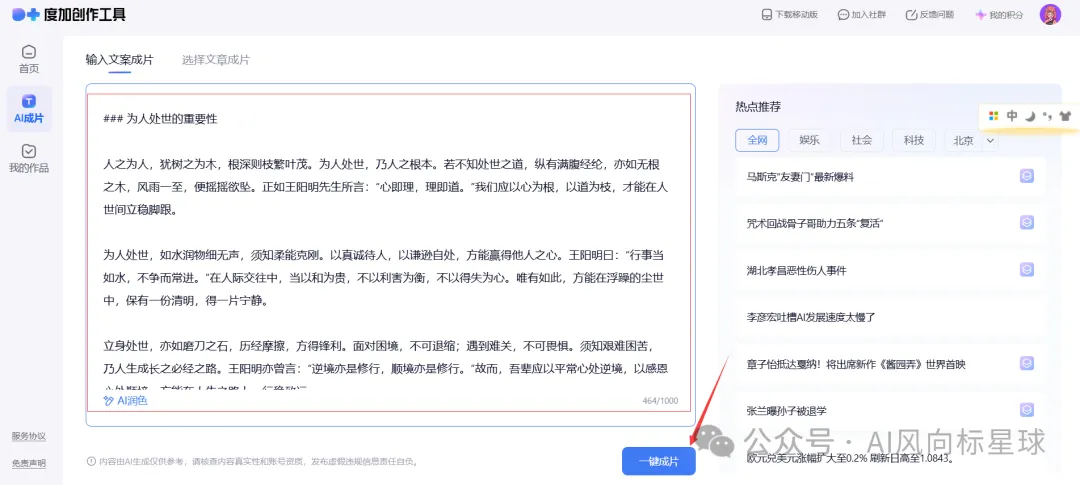The height and width of the screenshot is (485, 1080).
Task: Click the icon beside 张兰曝孙子被退学
Action: point(1026,410)
